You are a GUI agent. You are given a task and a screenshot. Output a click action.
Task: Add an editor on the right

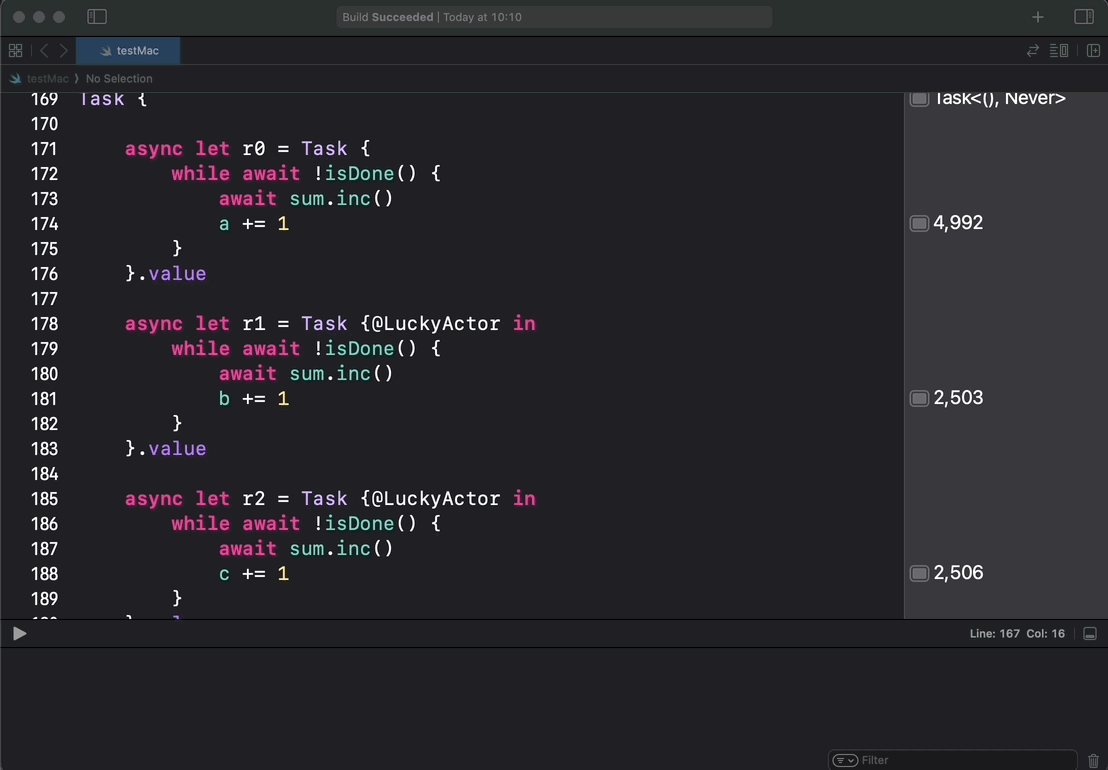[1093, 51]
